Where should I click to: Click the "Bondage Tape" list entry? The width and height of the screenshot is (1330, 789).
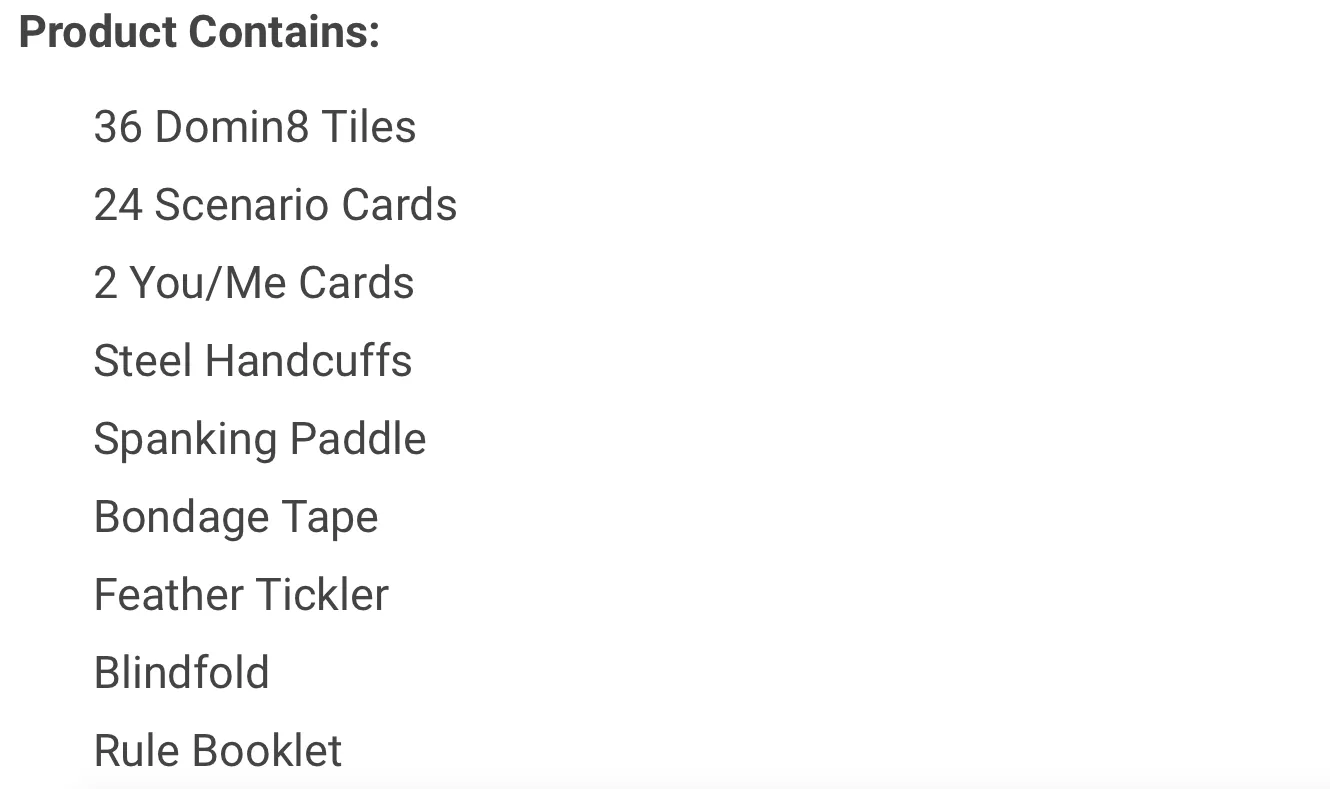pos(236,518)
